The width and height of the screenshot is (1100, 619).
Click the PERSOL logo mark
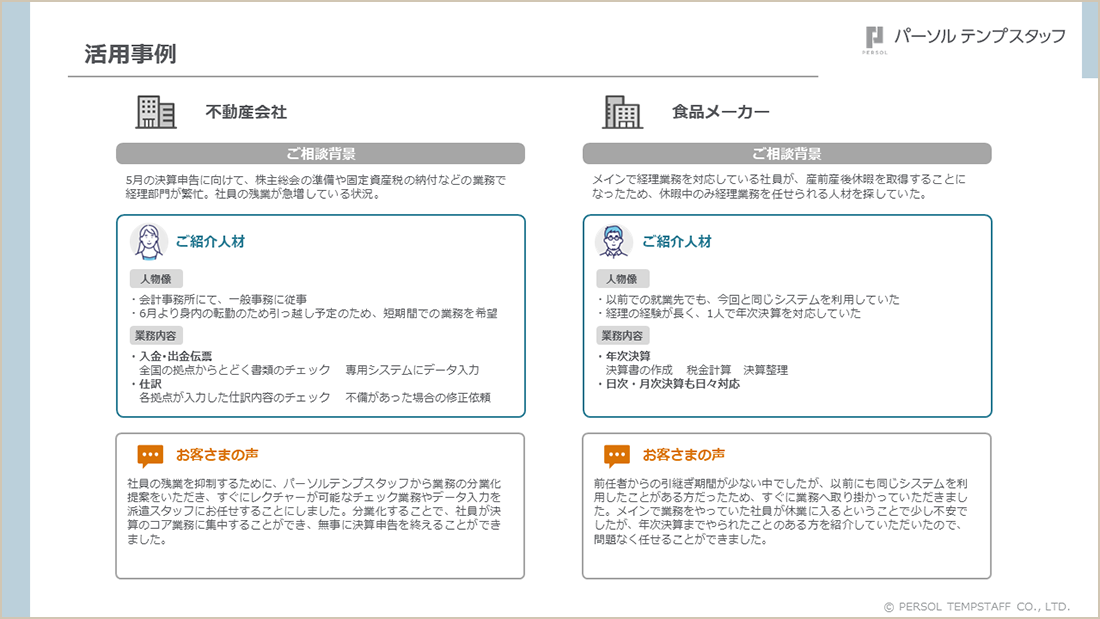tap(875, 40)
